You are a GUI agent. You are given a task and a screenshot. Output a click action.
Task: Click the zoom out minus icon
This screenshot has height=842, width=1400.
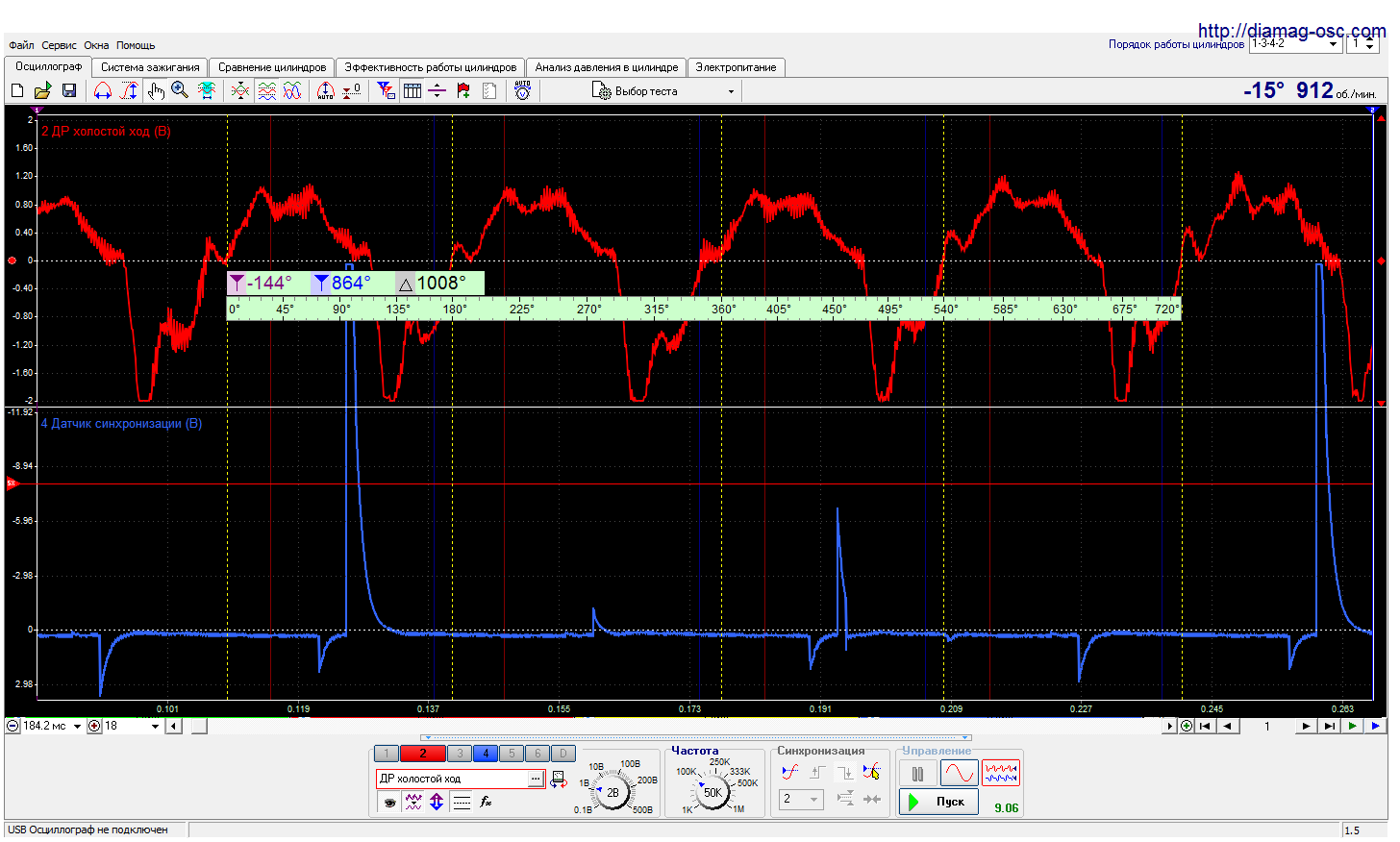(x=12, y=727)
